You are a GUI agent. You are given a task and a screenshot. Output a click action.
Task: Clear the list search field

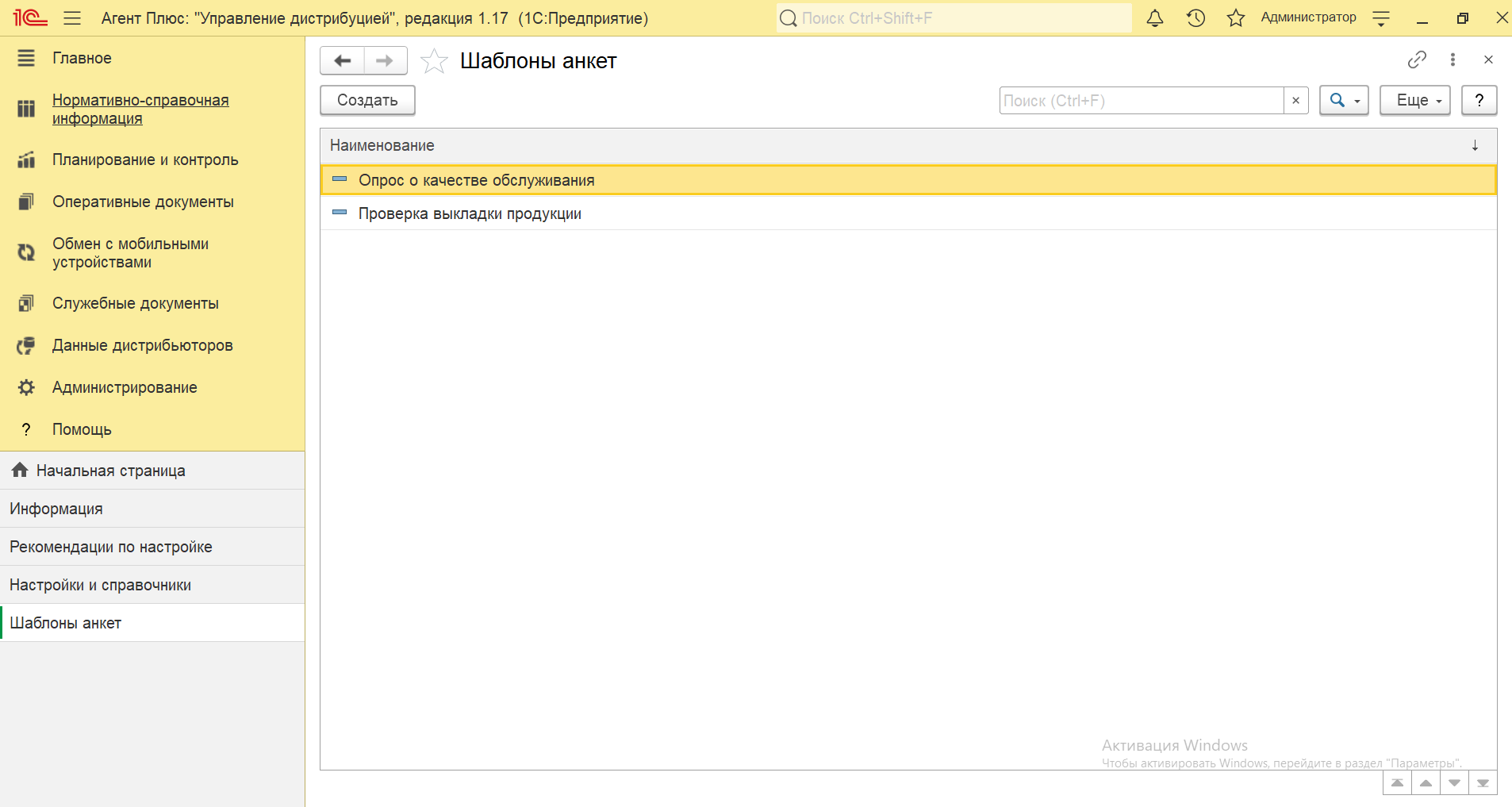(x=1295, y=101)
